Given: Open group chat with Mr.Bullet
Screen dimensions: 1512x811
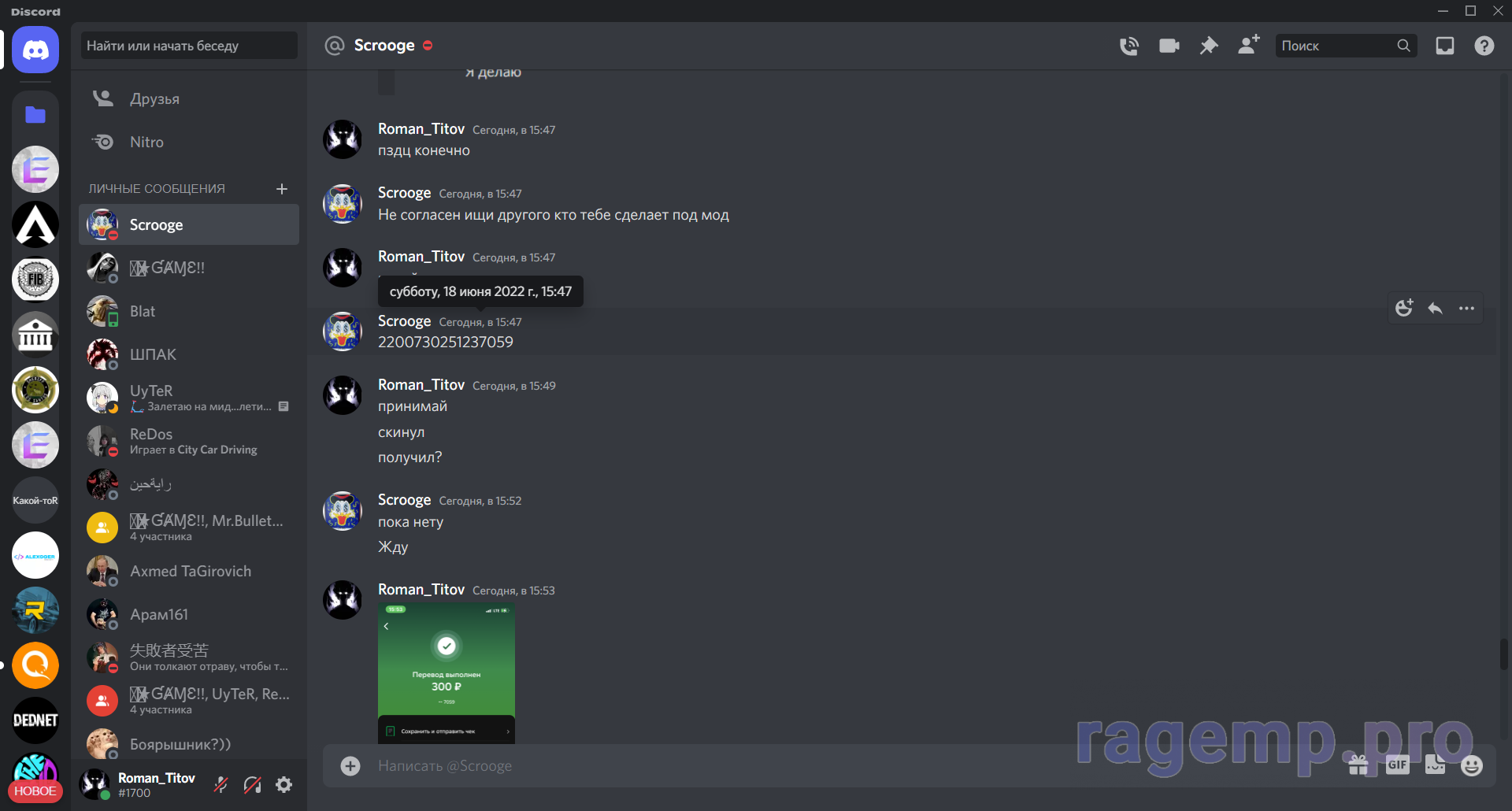Looking at the screenshot, I should click(189, 528).
